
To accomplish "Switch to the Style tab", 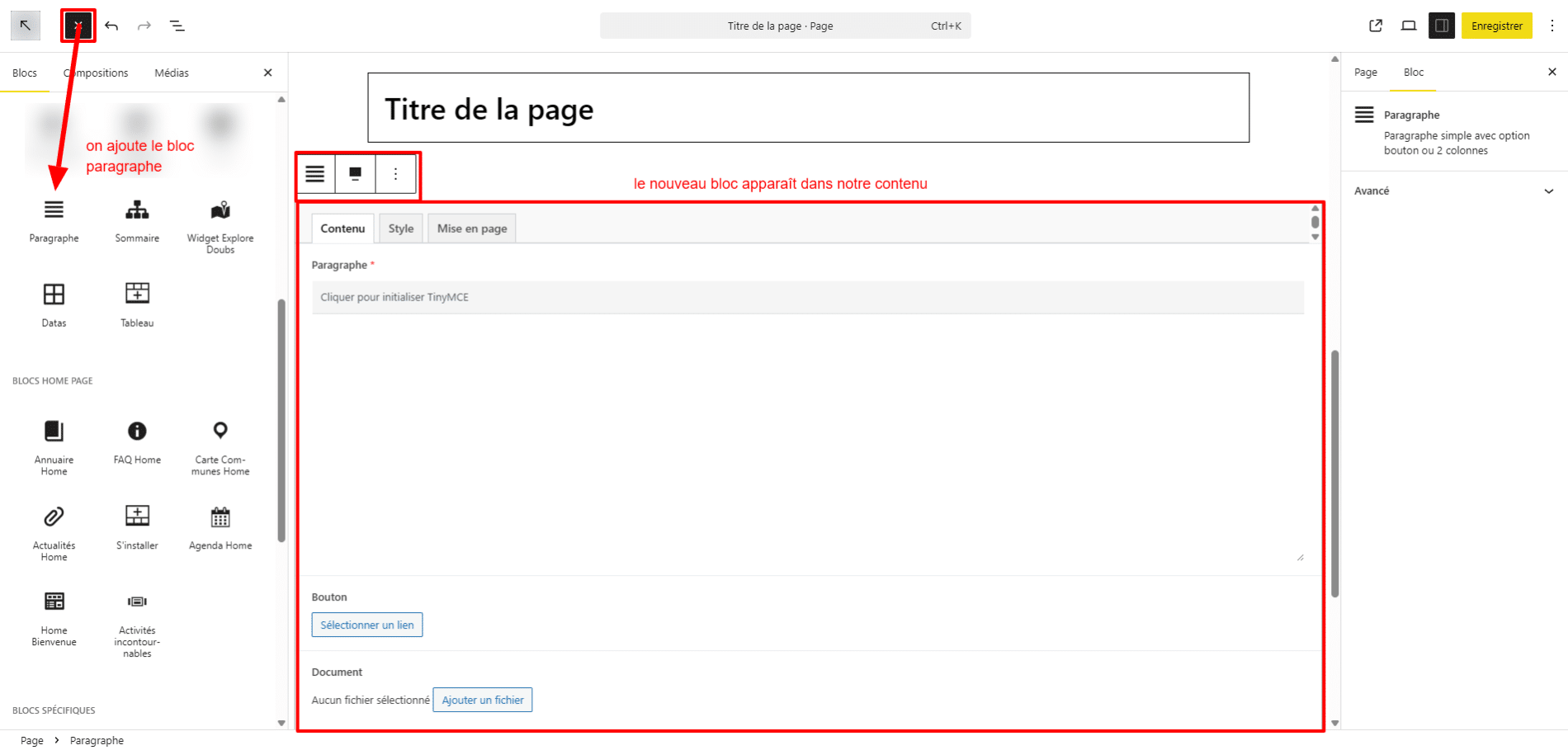I will [x=400, y=229].
